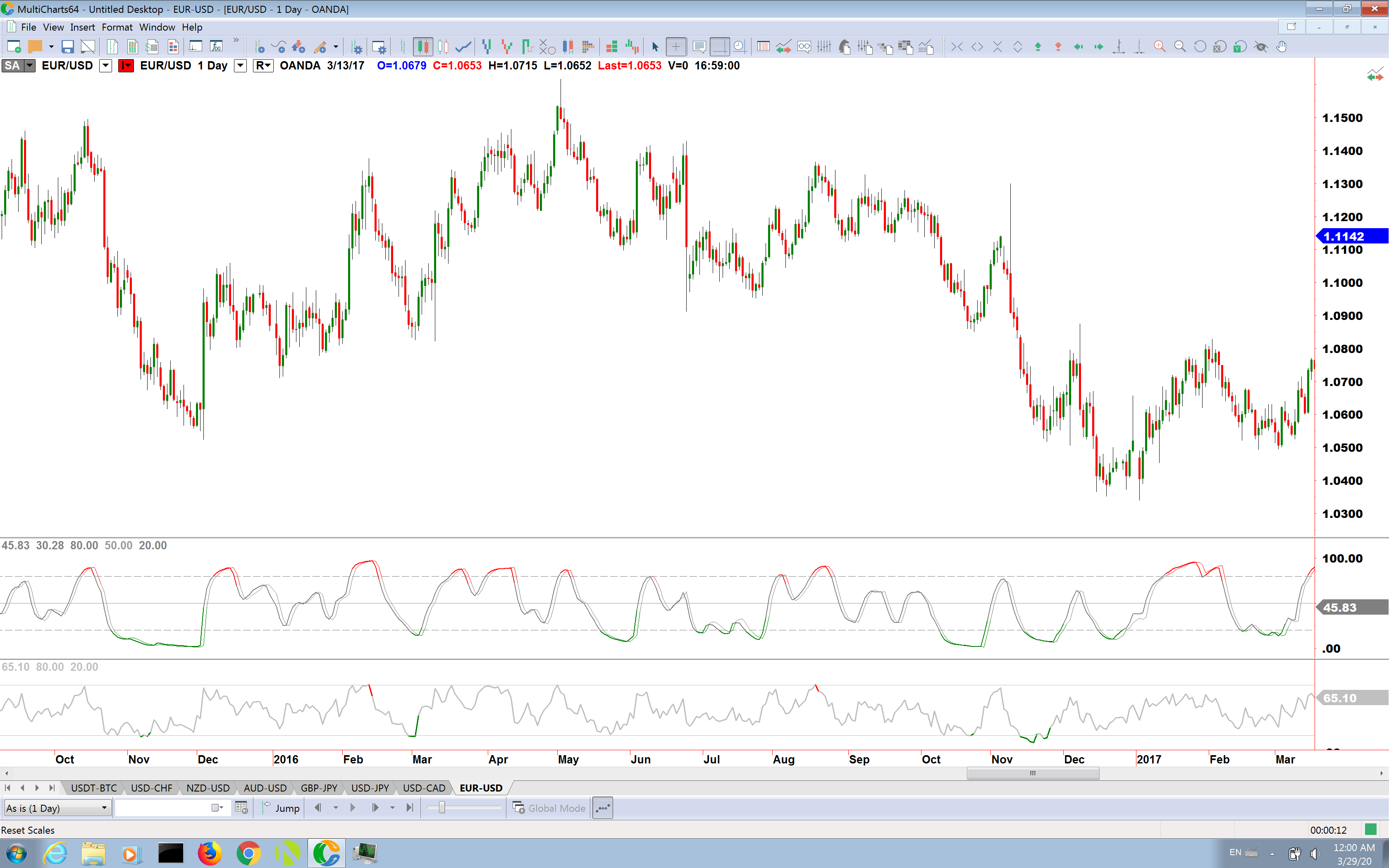
Task: Click the green up arrow icon
Action: click(1038, 46)
